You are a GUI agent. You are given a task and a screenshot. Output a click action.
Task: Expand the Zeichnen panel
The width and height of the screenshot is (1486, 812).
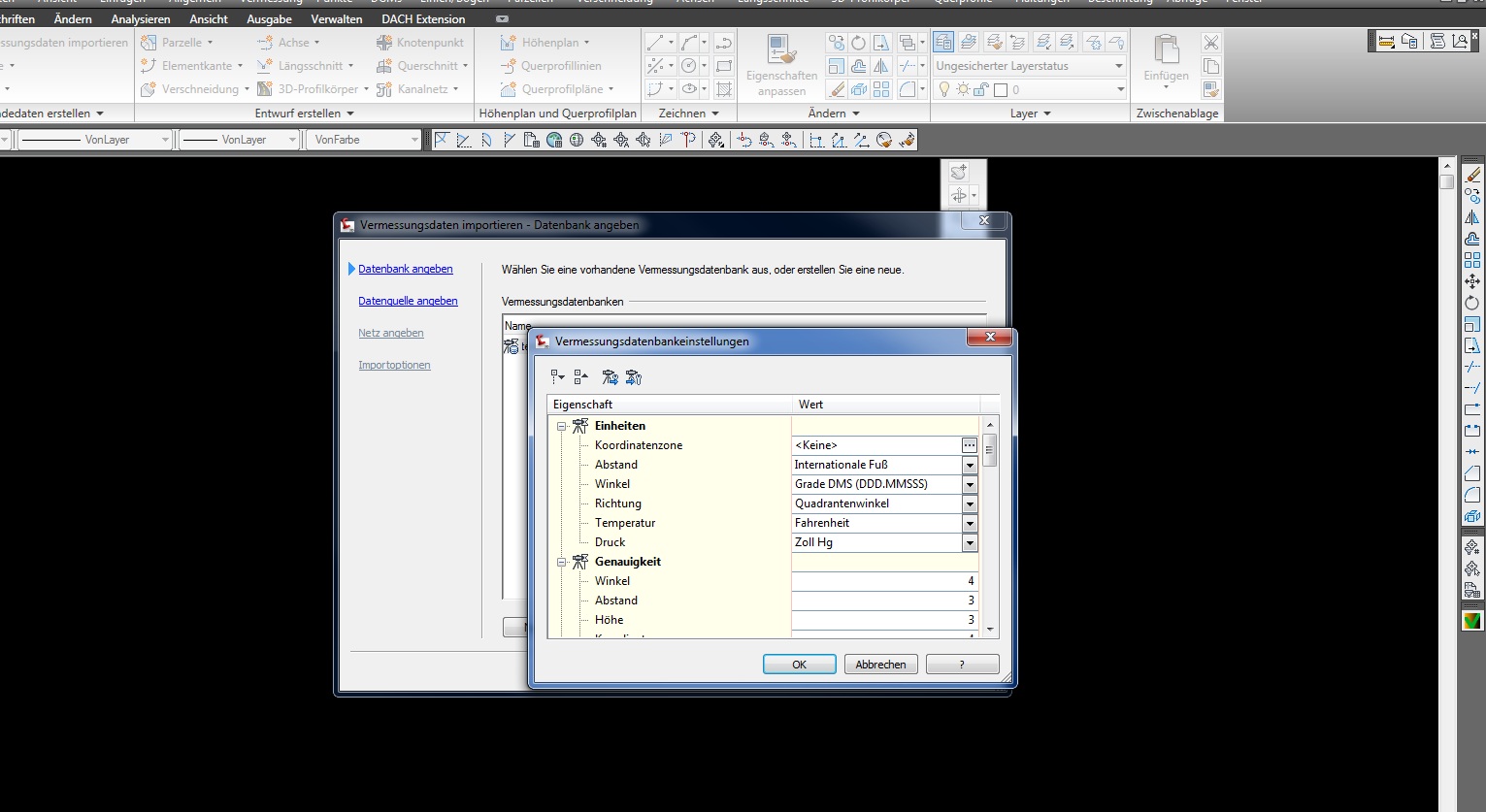pos(689,114)
